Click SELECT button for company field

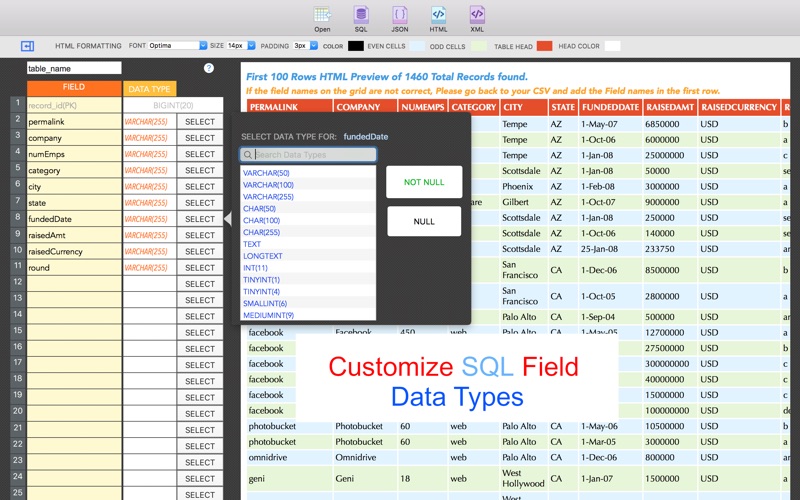coord(200,138)
